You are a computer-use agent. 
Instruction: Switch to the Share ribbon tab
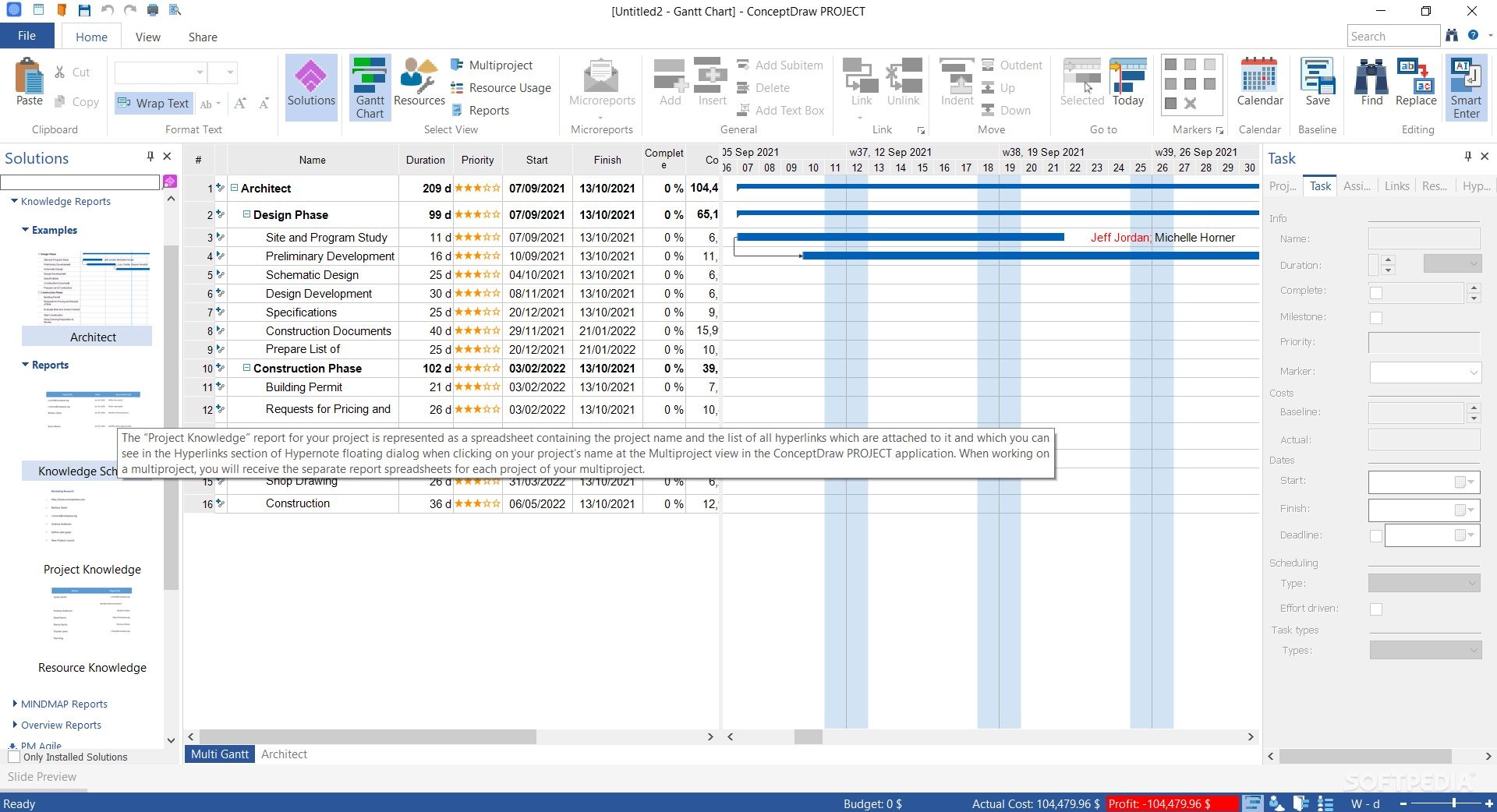pyautogui.click(x=203, y=37)
